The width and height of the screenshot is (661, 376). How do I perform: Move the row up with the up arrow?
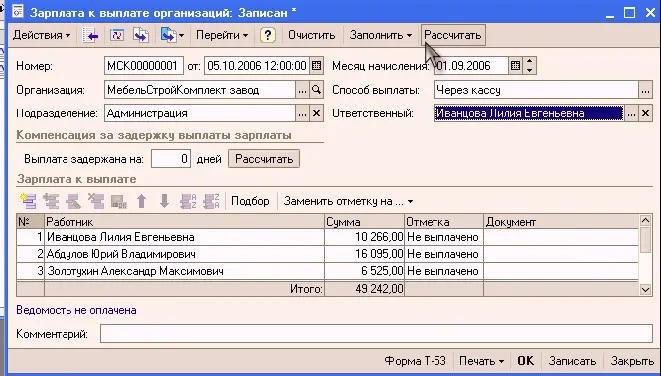click(x=142, y=201)
